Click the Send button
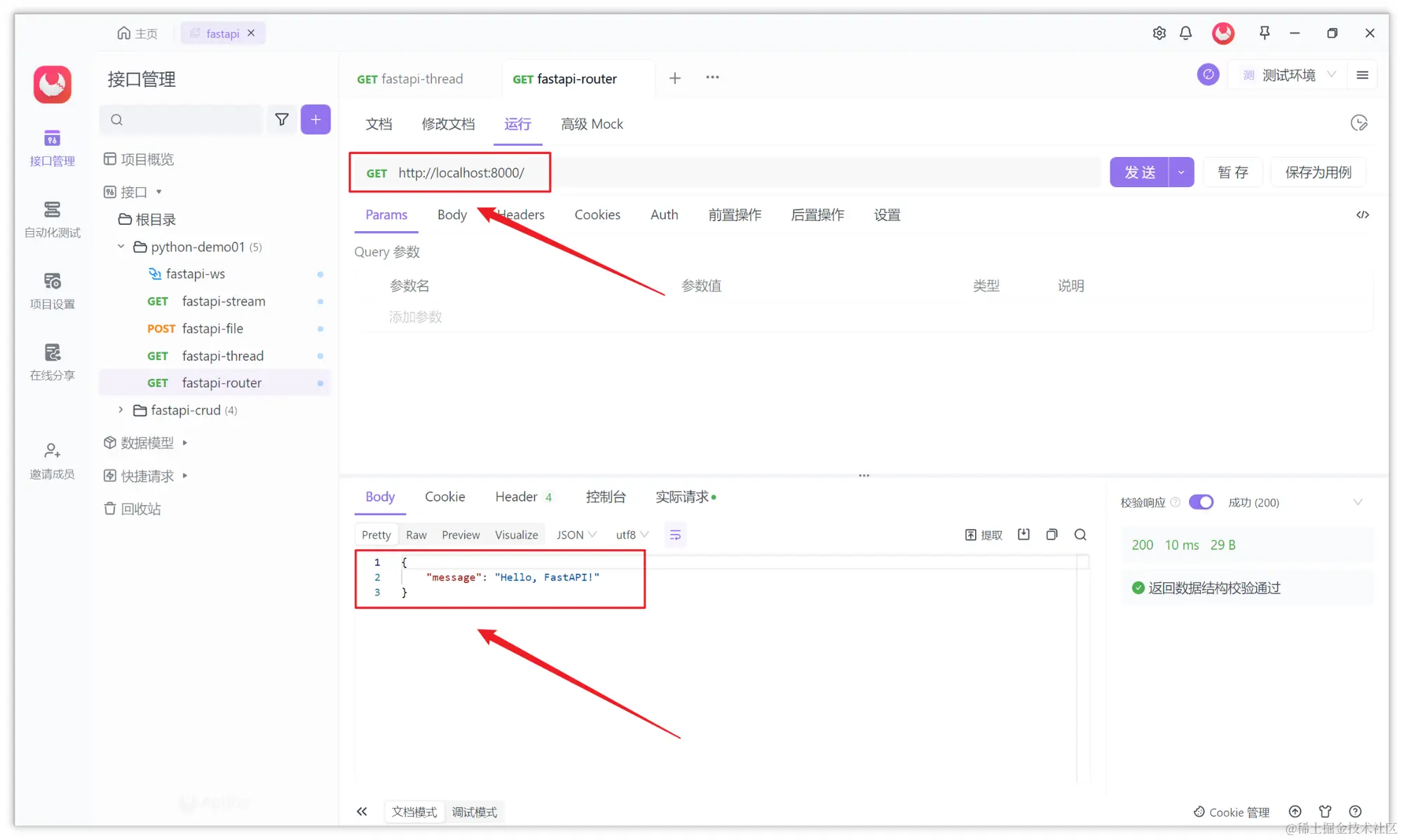 pyautogui.click(x=1139, y=172)
